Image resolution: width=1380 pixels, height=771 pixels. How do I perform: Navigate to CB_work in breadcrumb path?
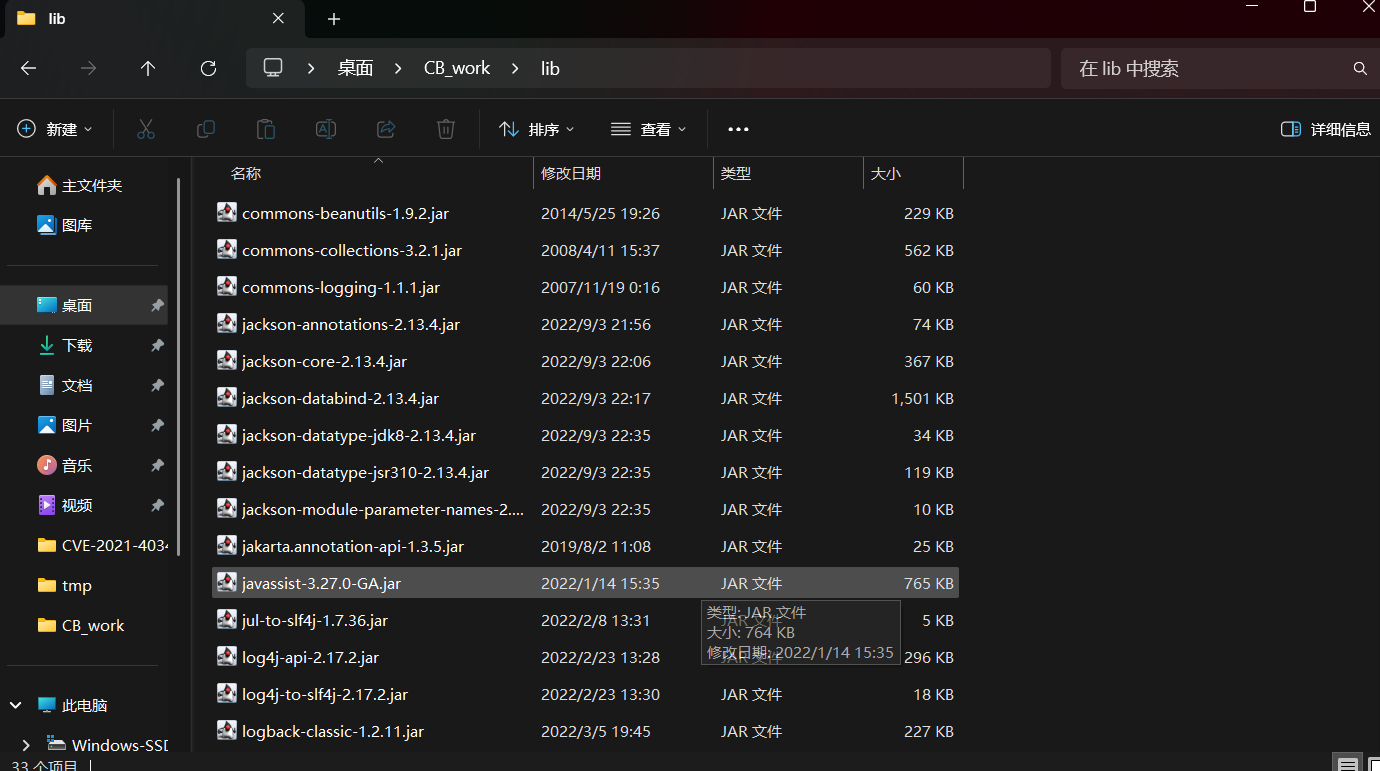click(x=457, y=68)
